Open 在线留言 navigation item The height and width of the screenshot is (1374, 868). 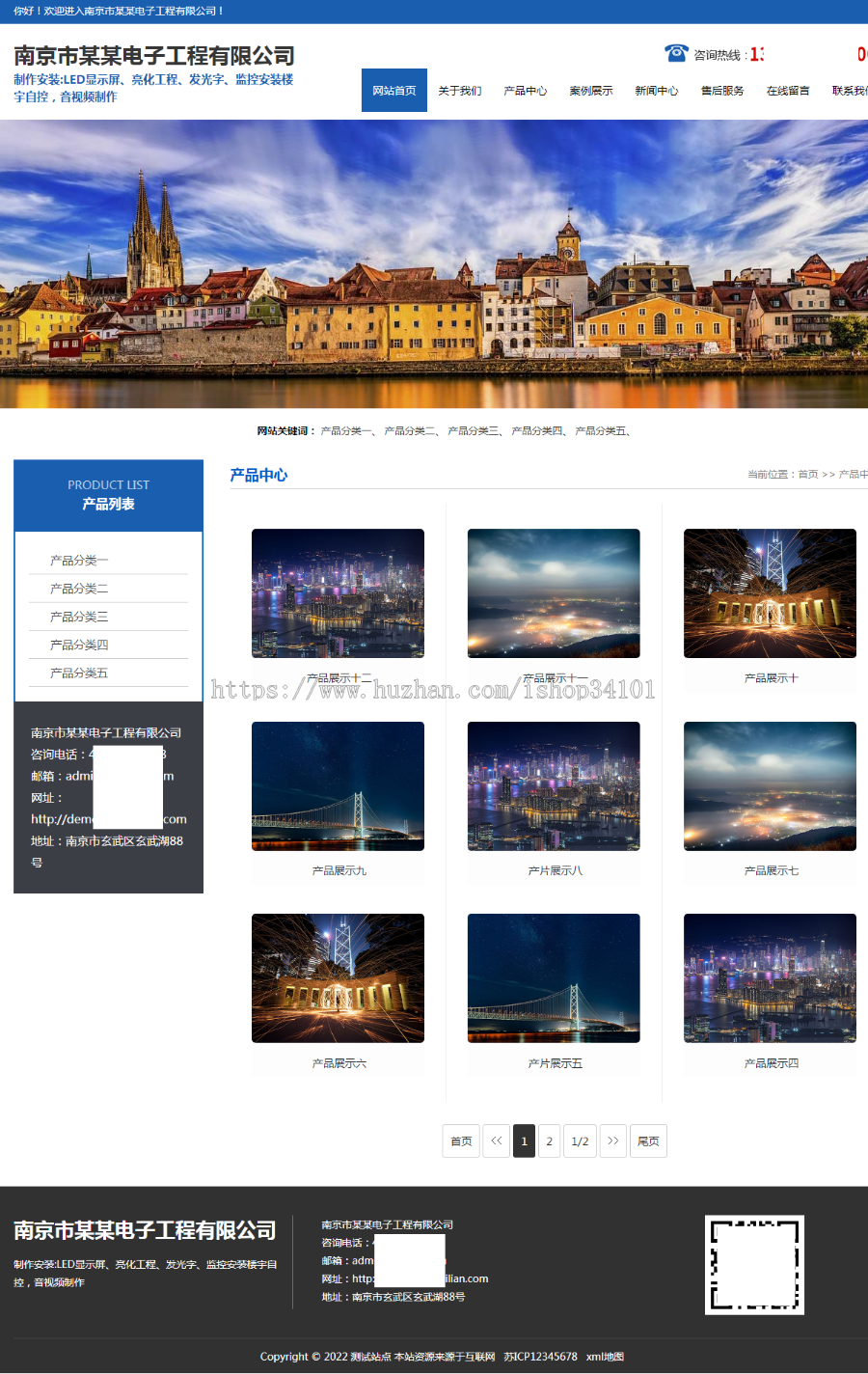click(x=788, y=91)
